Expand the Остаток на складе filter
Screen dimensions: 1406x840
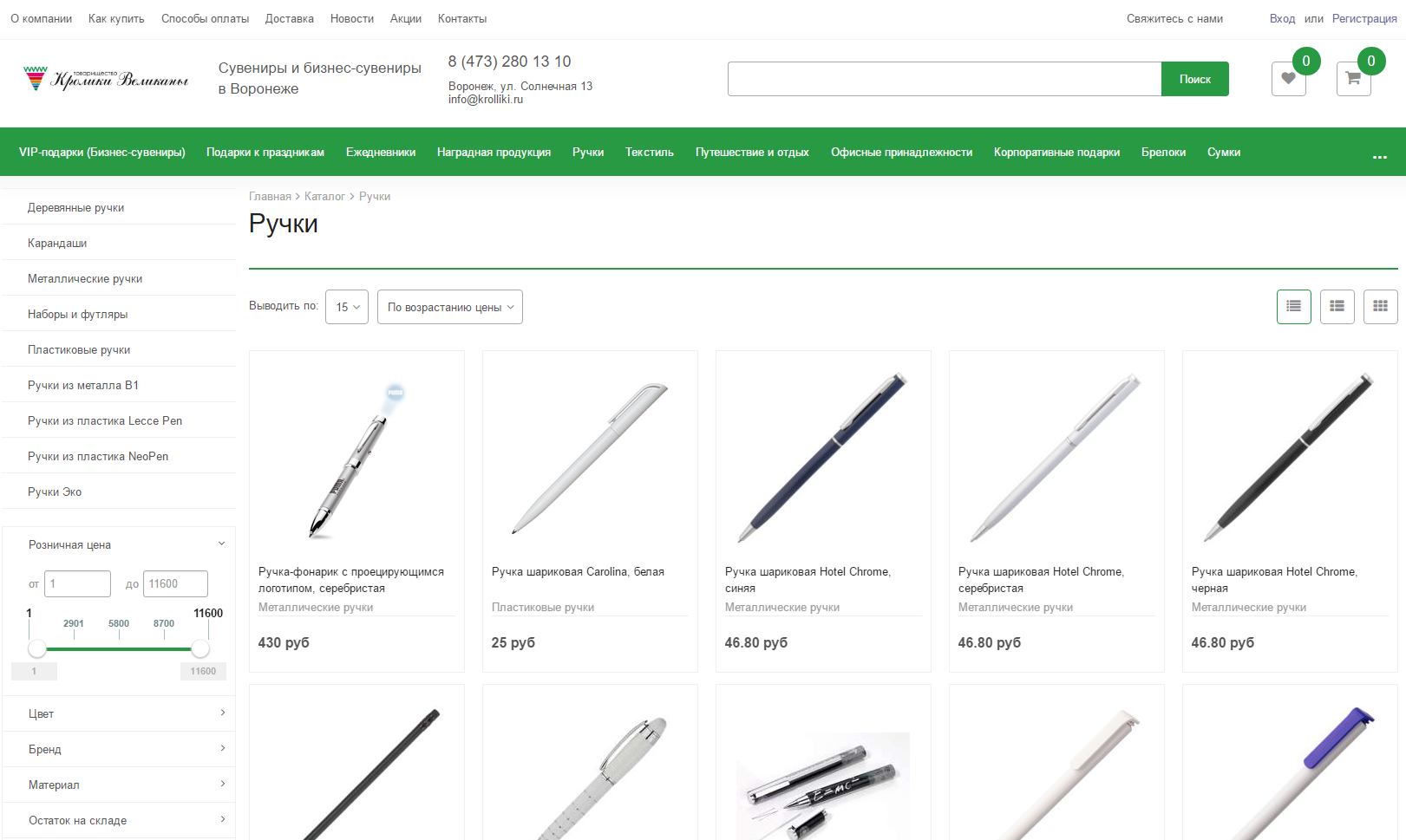pyautogui.click(x=120, y=820)
